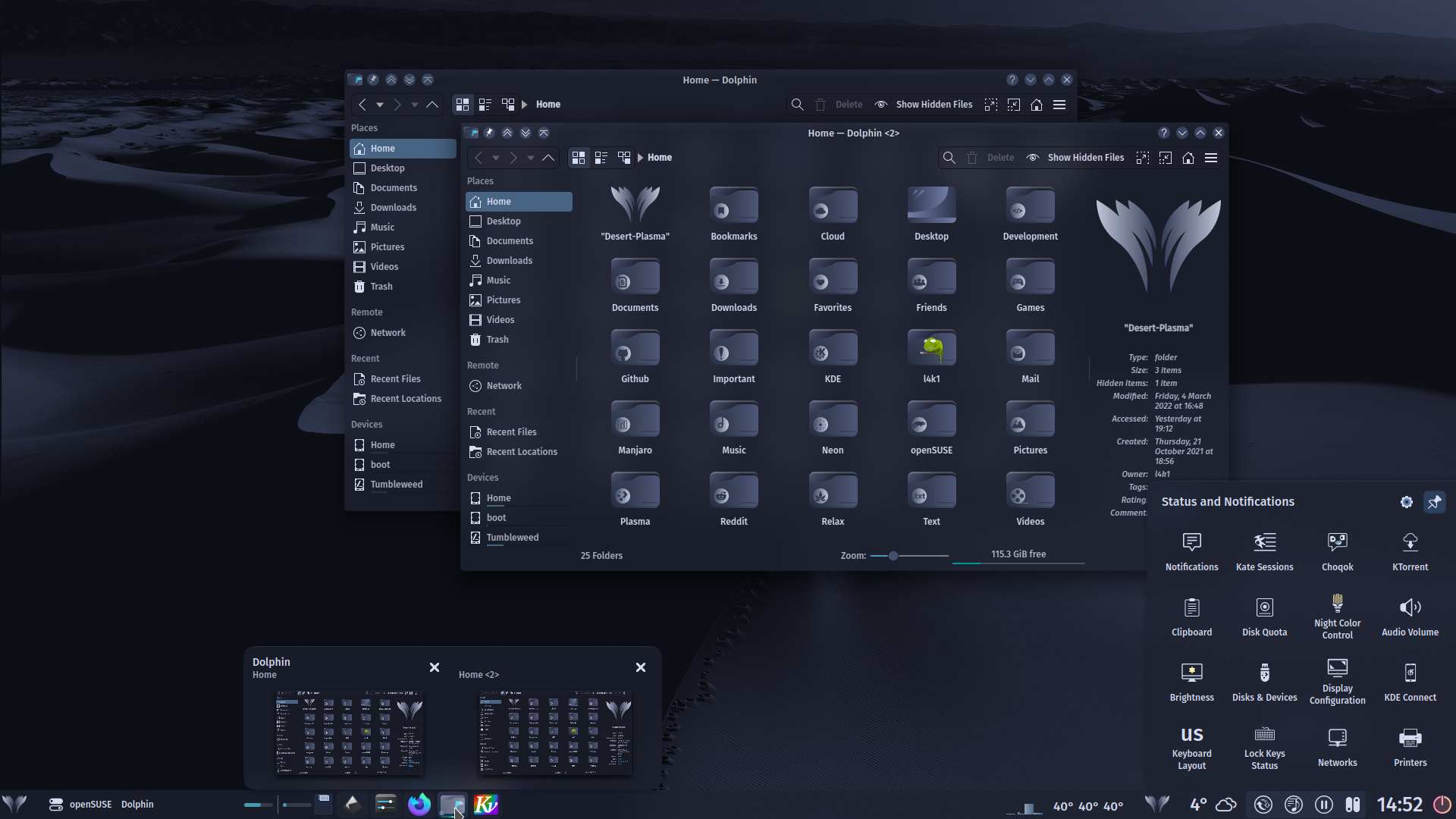Open Kate Sessions applet
The height and width of the screenshot is (819, 1456).
coord(1264,551)
